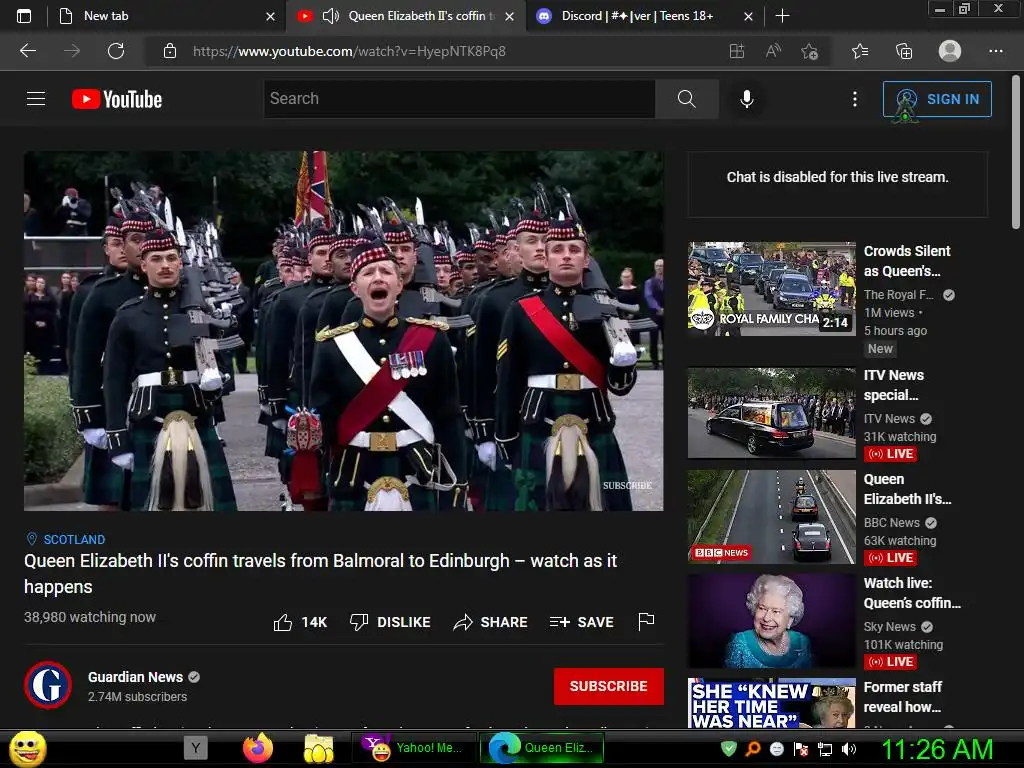Image resolution: width=1024 pixels, height=768 pixels.
Task: Click the browser address bar URL
Action: point(349,51)
